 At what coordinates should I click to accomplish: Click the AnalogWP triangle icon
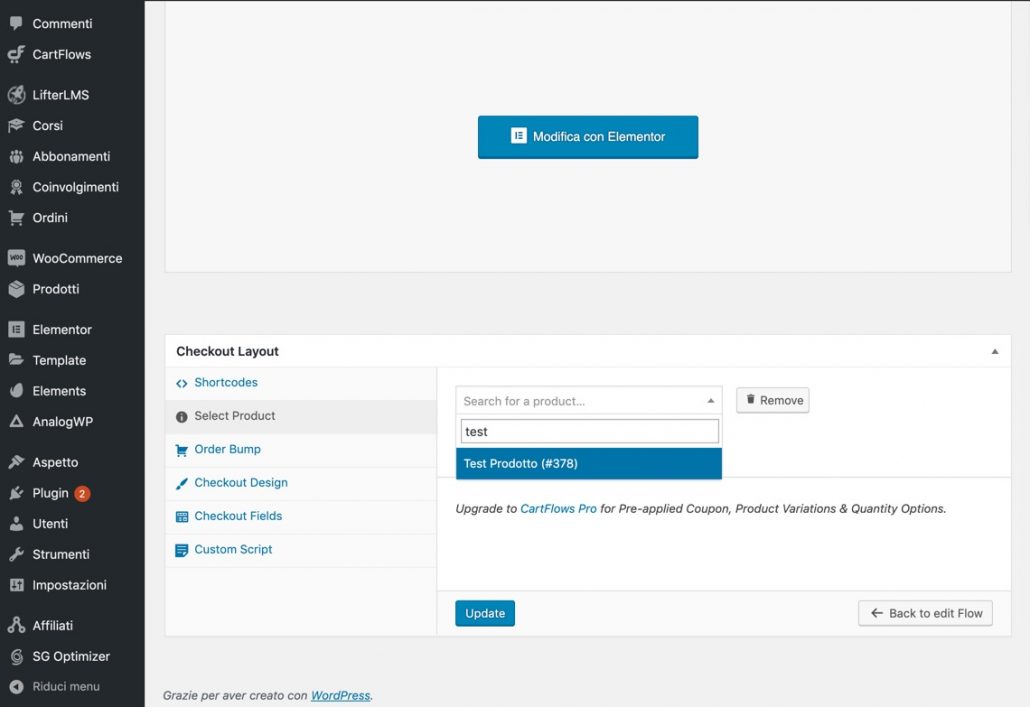16,422
